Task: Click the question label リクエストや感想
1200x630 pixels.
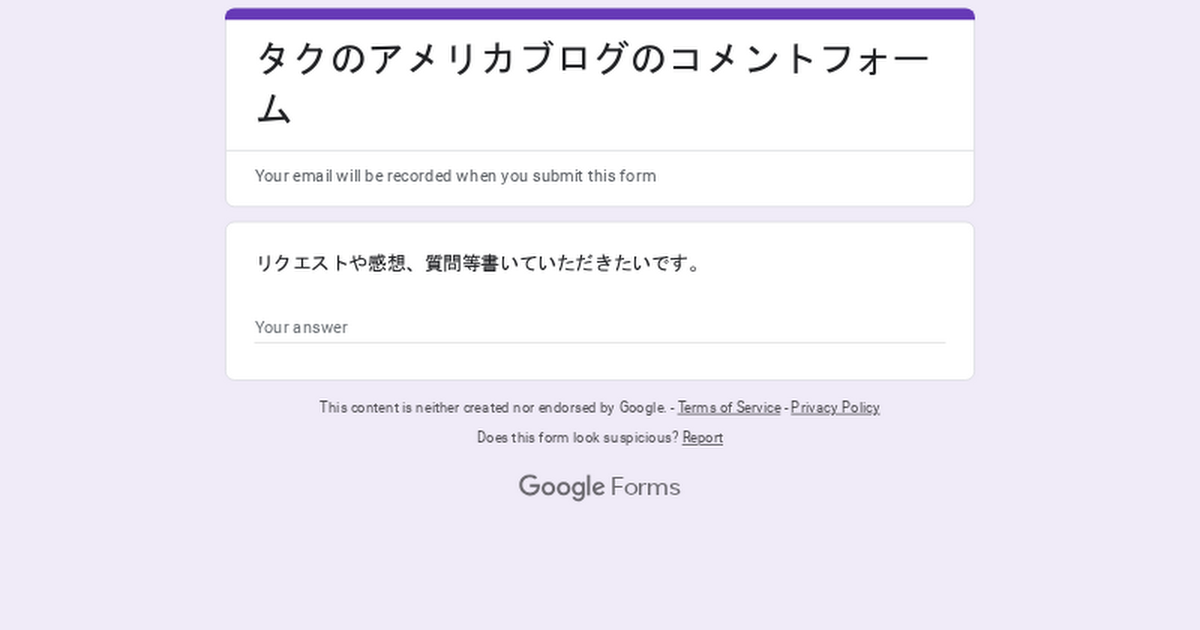Action: [478, 264]
